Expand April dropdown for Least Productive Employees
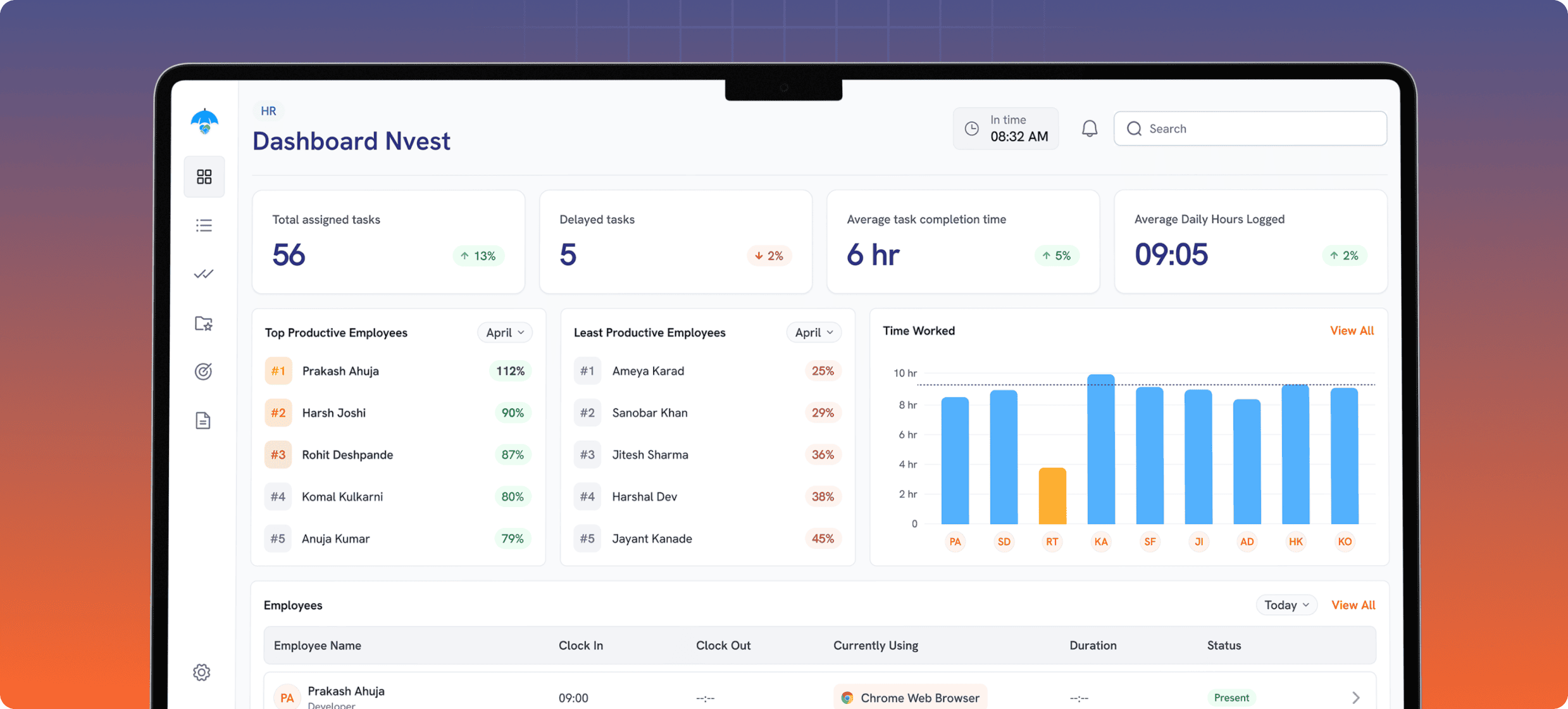 coord(813,332)
